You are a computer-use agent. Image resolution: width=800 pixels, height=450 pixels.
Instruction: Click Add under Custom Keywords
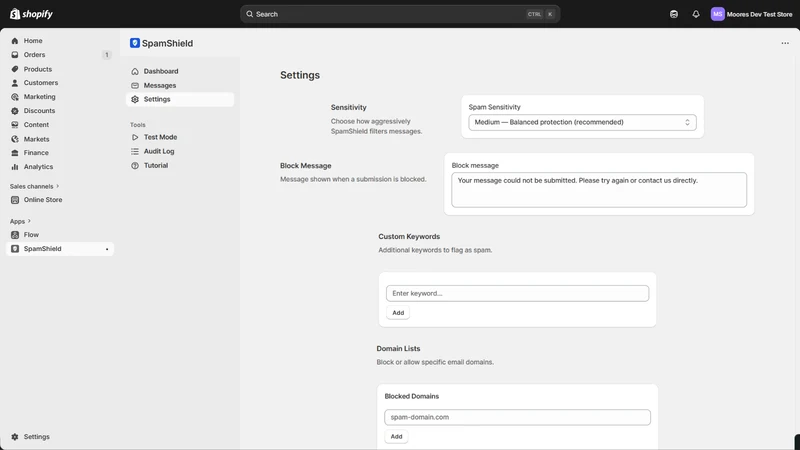click(398, 313)
